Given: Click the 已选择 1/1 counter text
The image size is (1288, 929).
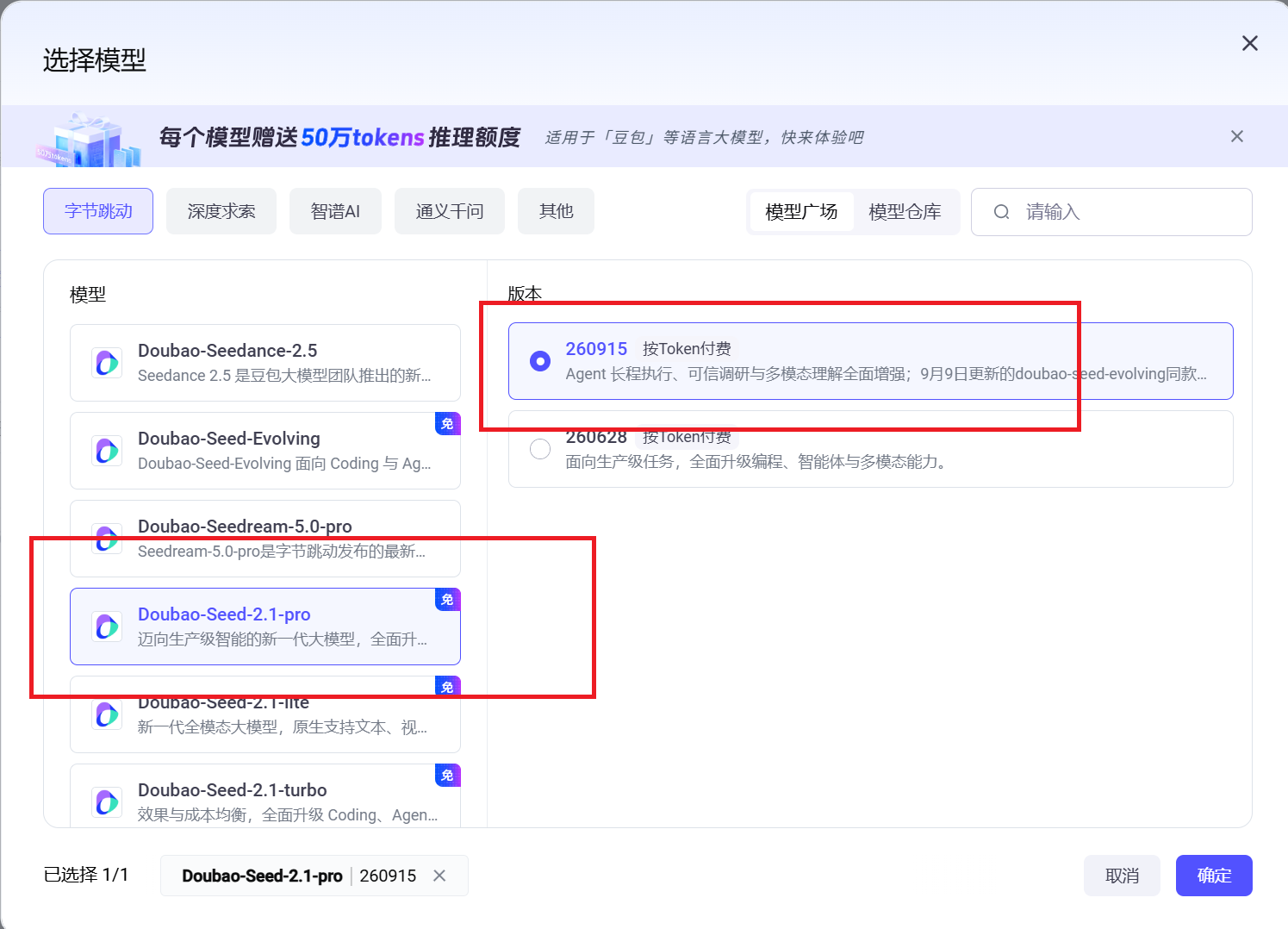Looking at the screenshot, I should (x=86, y=875).
